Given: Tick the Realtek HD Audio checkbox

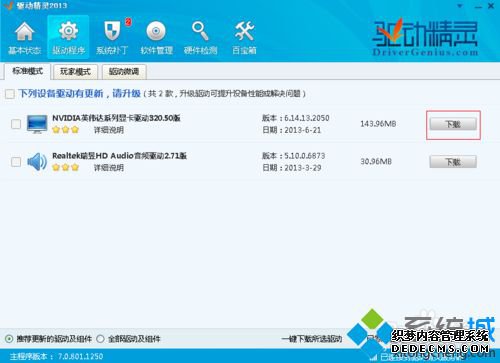Looking at the screenshot, I should point(16,162).
